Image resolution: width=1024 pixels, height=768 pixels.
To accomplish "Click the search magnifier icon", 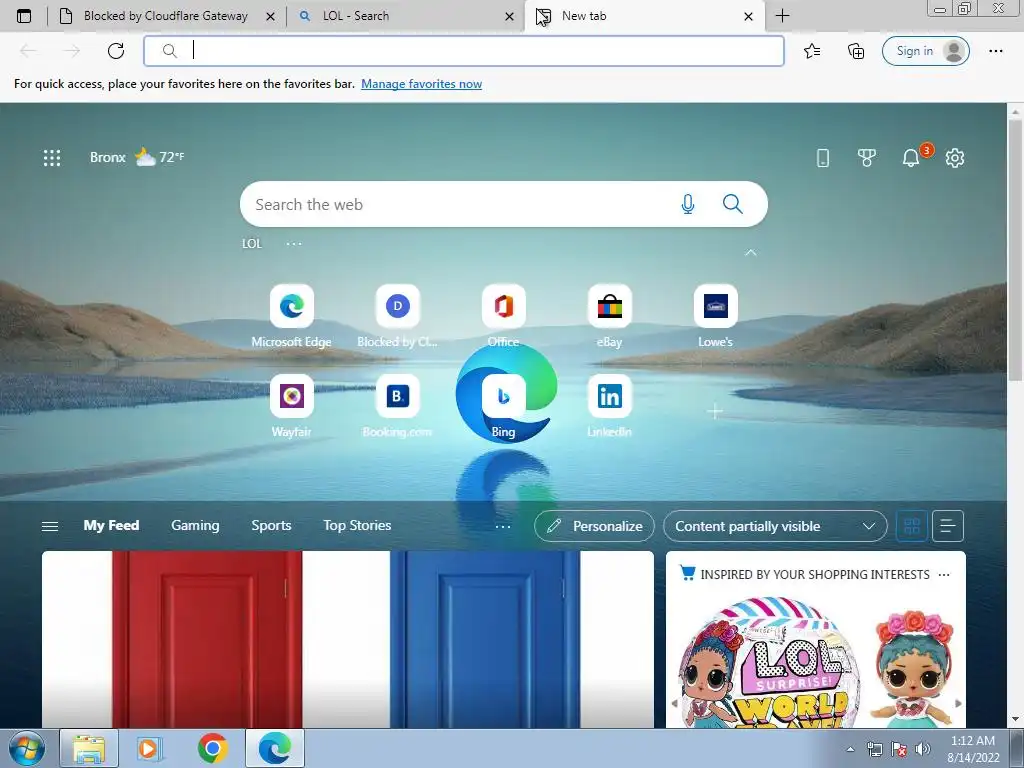I will tap(733, 204).
